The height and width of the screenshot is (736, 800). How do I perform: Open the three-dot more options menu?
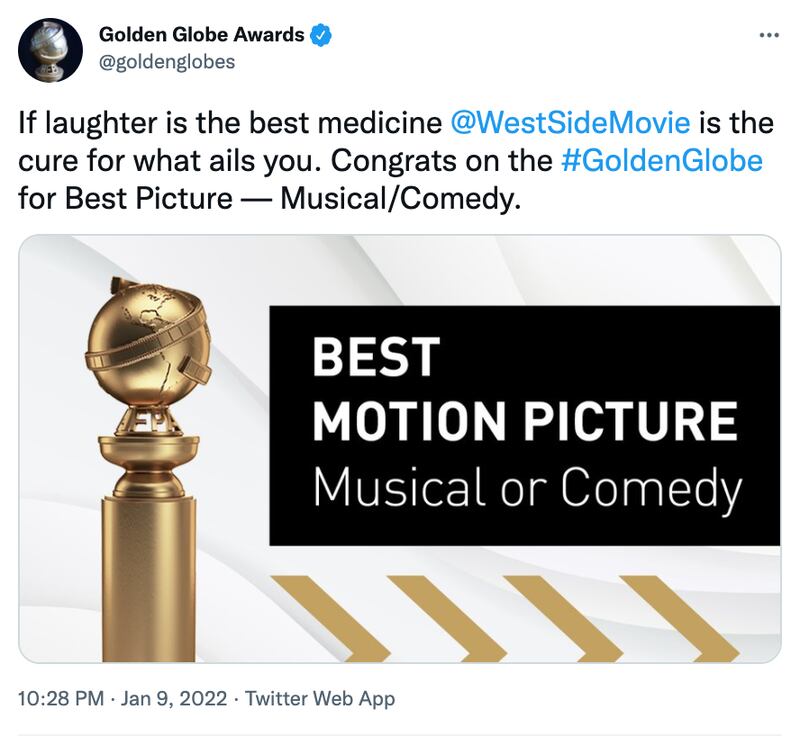click(768, 36)
